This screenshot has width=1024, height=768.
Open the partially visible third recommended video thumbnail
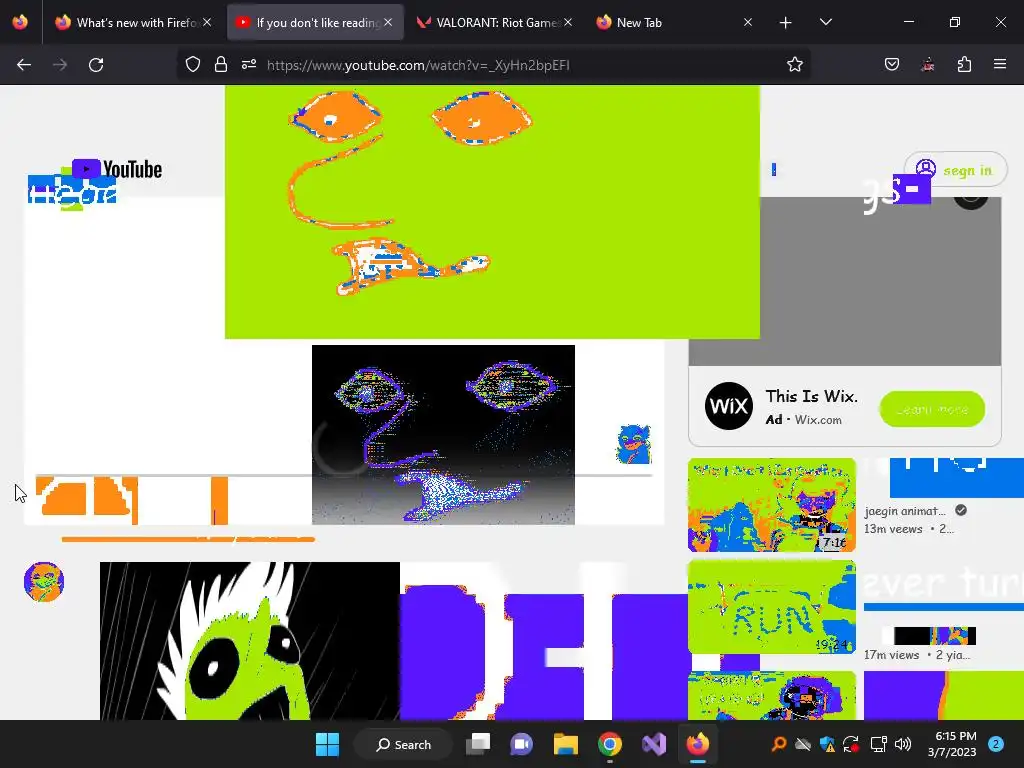[x=771, y=695]
